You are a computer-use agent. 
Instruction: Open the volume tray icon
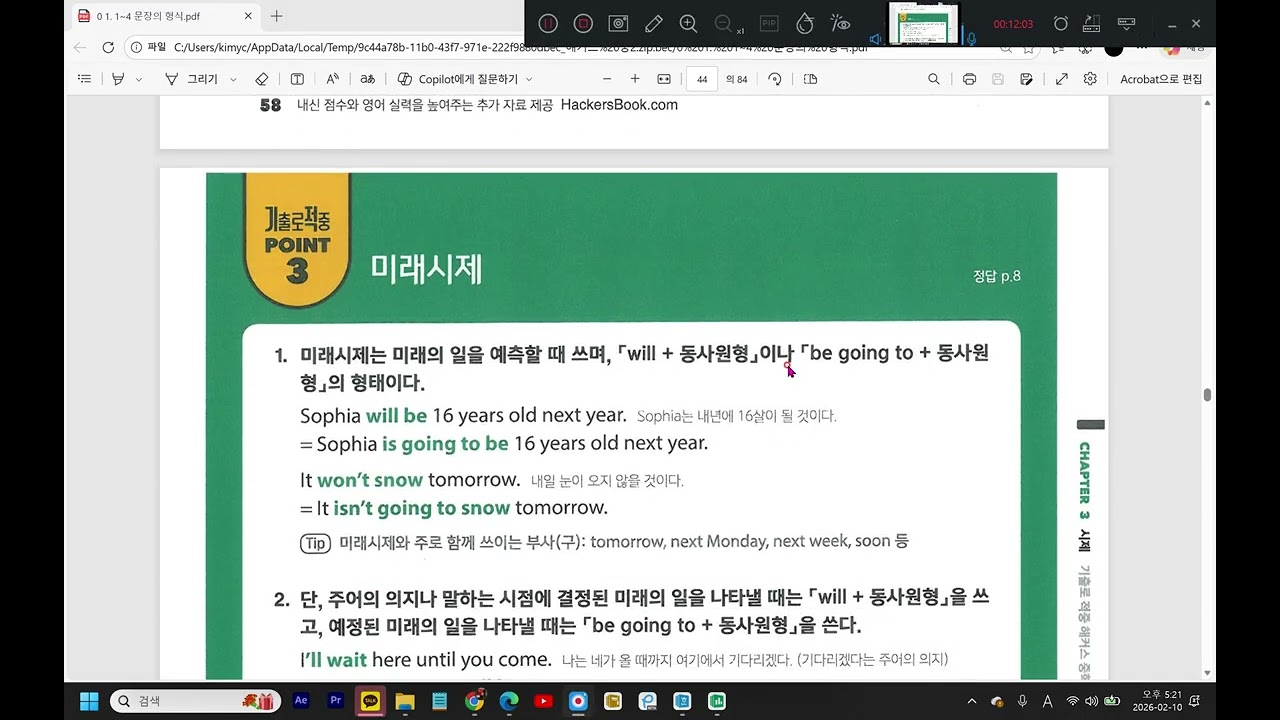click(x=1091, y=701)
